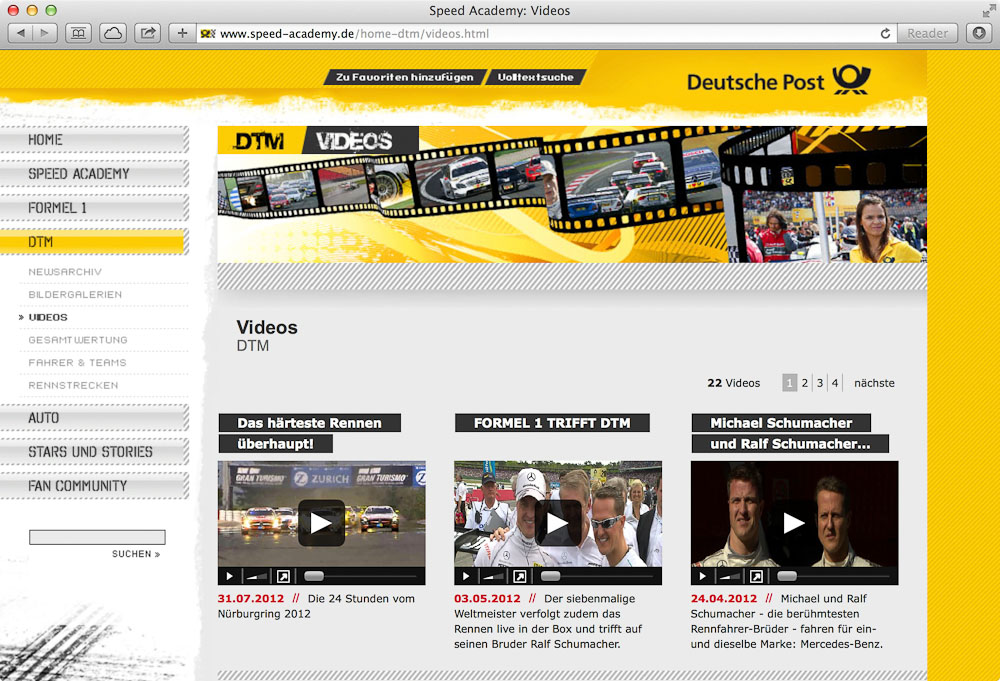This screenshot has width=1000, height=681.
Task: Click fullscreen icon on Schumacher brothers video
Action: tap(756, 576)
